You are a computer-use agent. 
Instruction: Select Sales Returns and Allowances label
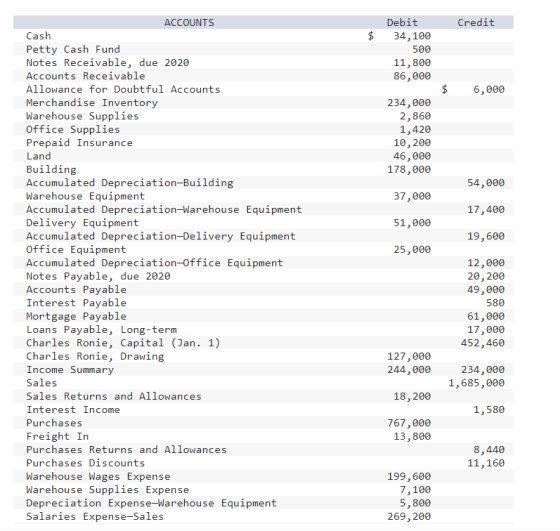(114, 396)
